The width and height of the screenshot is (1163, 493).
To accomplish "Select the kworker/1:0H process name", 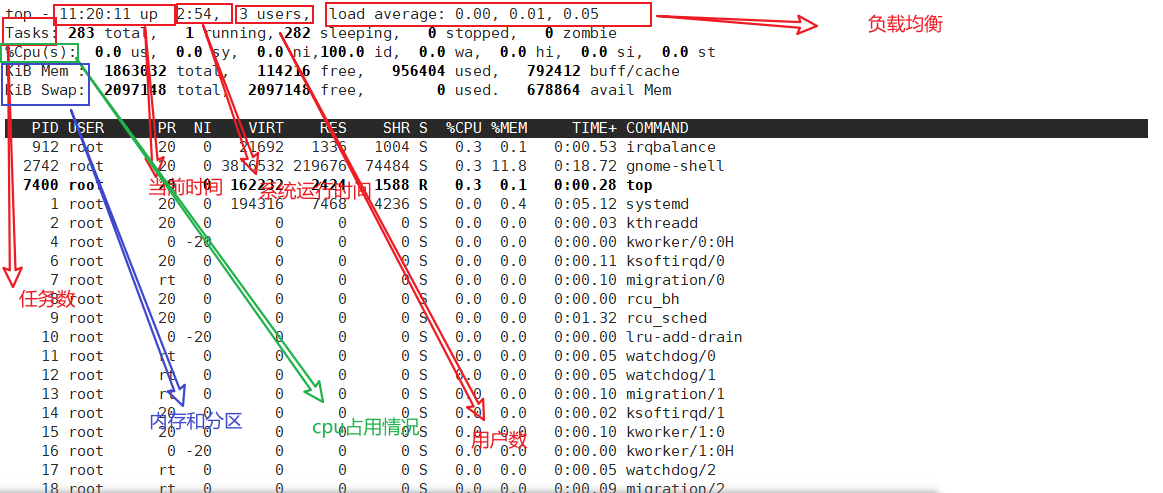I will tap(679, 451).
